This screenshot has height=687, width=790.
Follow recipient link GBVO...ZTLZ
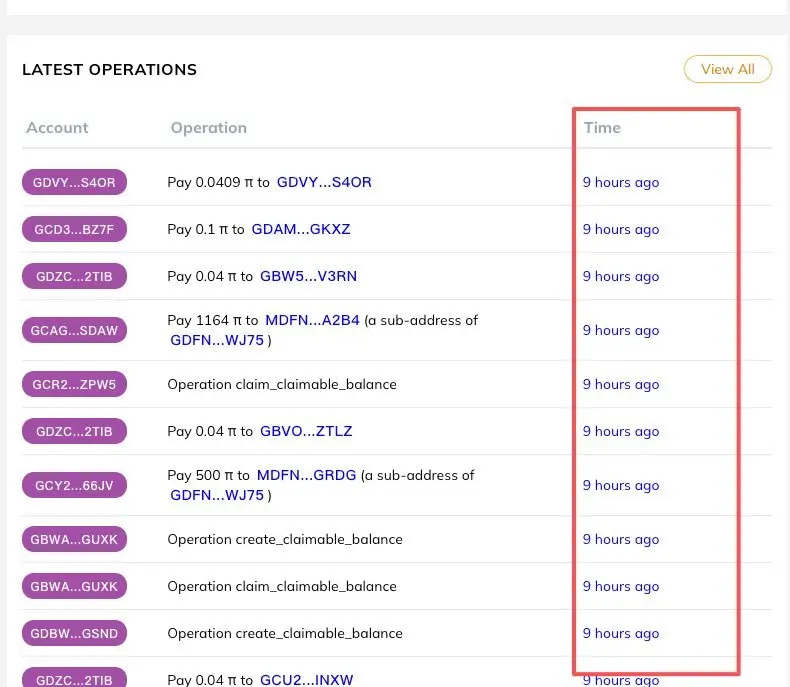click(306, 431)
